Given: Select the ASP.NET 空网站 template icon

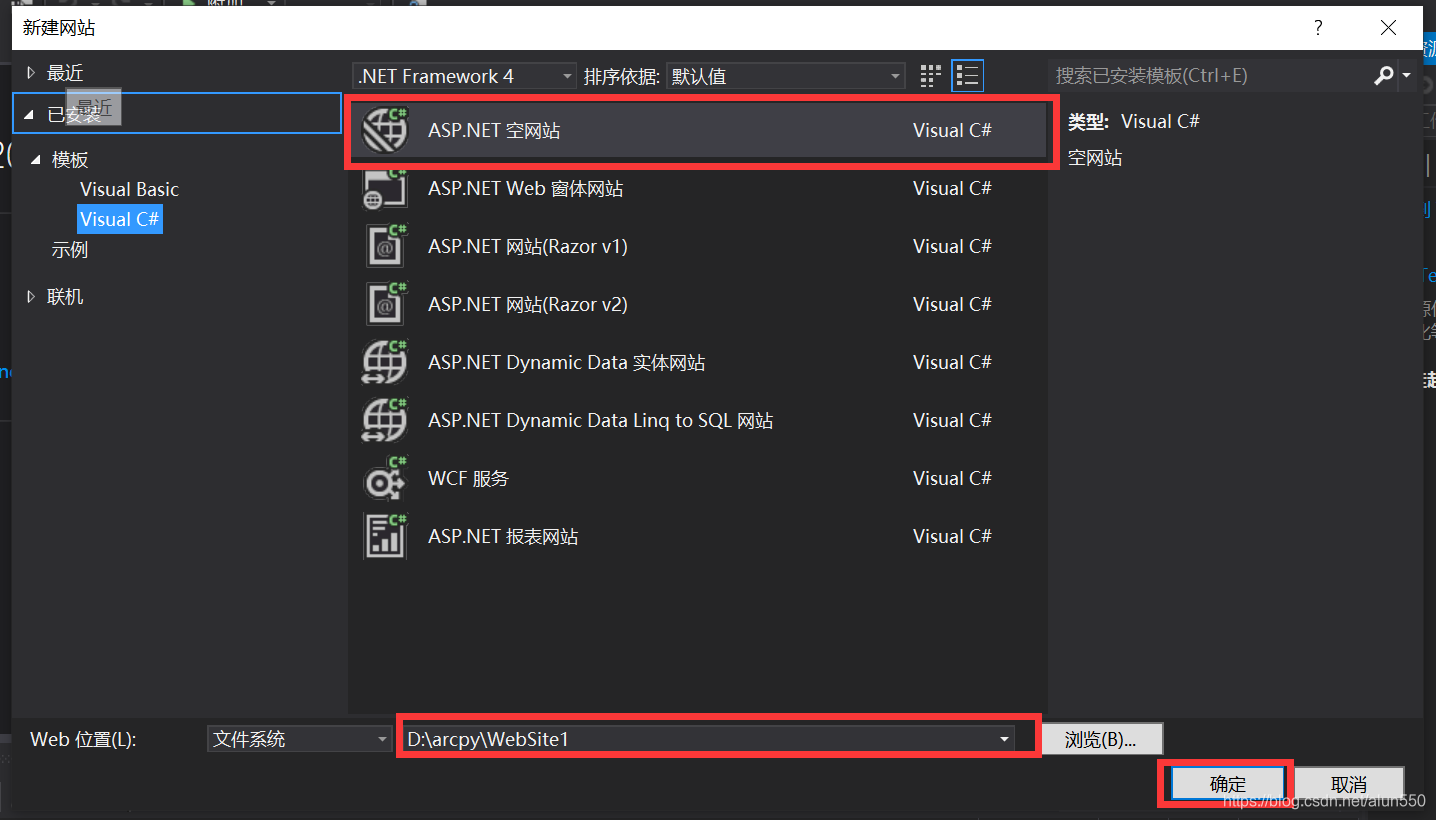Looking at the screenshot, I should [385, 129].
